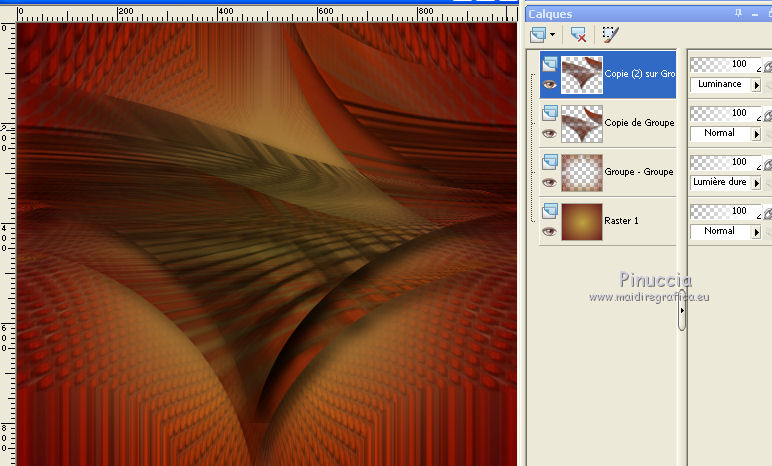Hide the Copie de Groupe layer
The width and height of the screenshot is (772, 466).
coord(549,133)
